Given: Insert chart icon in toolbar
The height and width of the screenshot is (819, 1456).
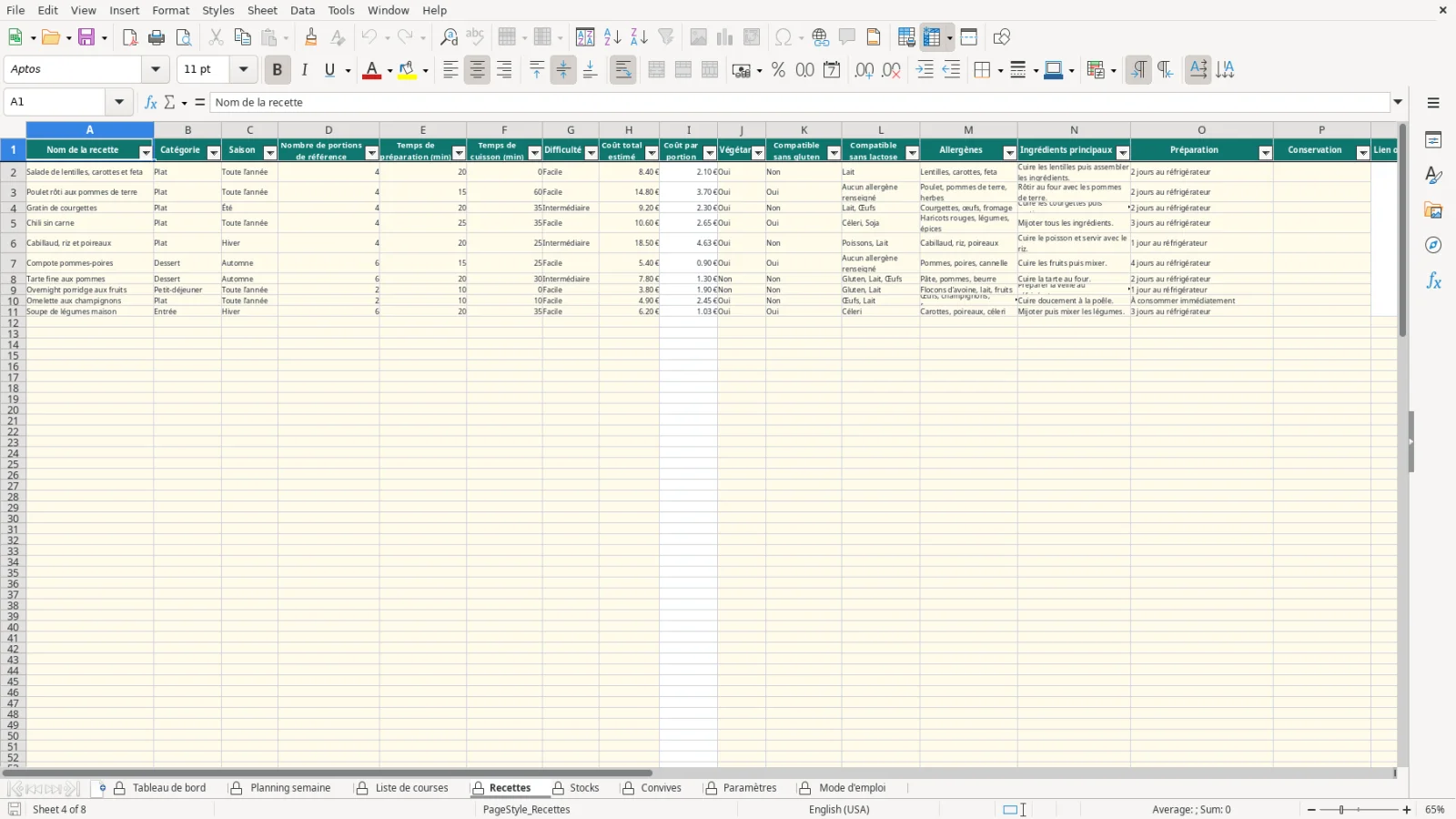Looking at the screenshot, I should [x=724, y=37].
